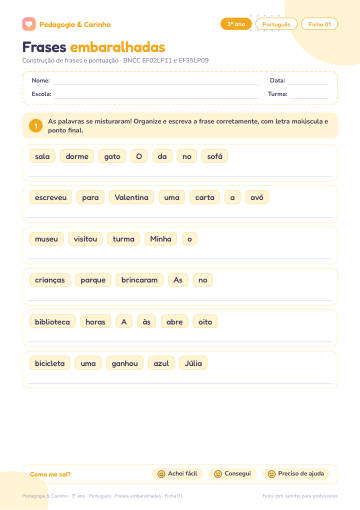The image size is (360, 510).
Task: Select the face icon beside Preciso de ajuda
Action: pos(272,474)
